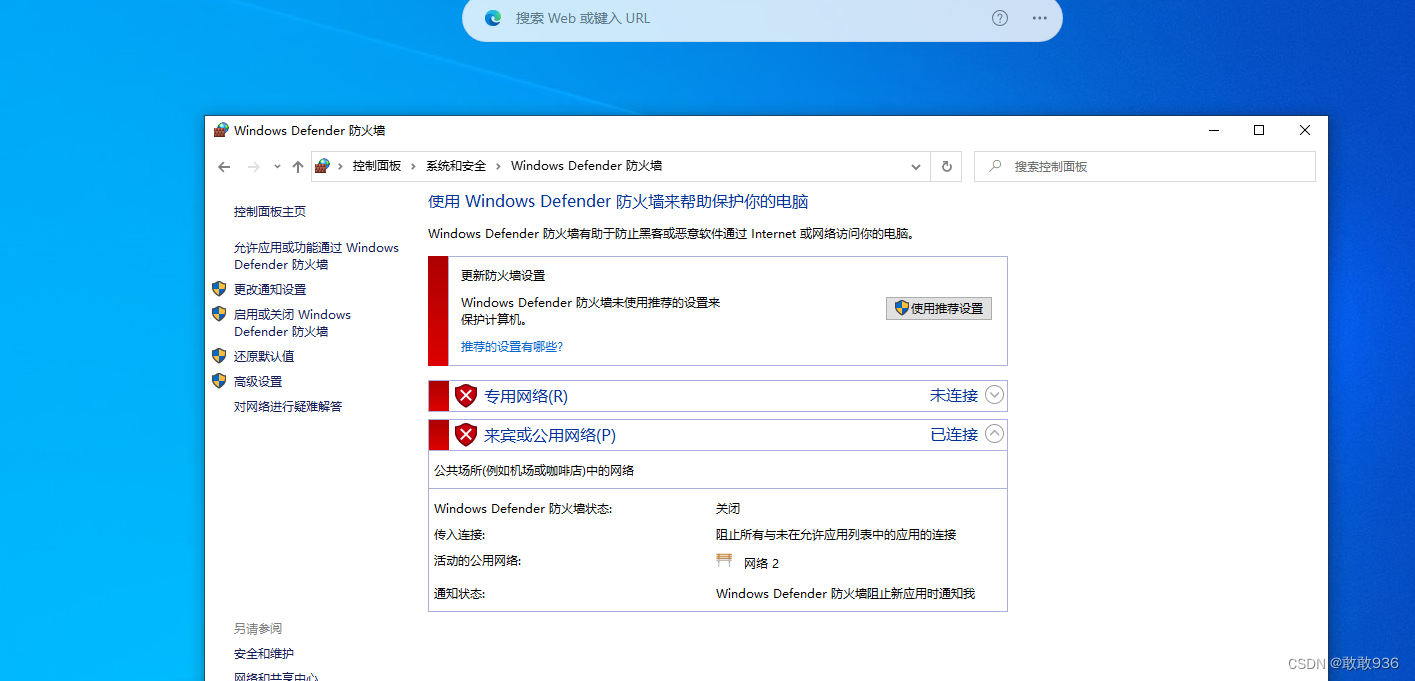The width and height of the screenshot is (1415, 681).
Task: Maximize the firewall window
Action: click(1259, 130)
